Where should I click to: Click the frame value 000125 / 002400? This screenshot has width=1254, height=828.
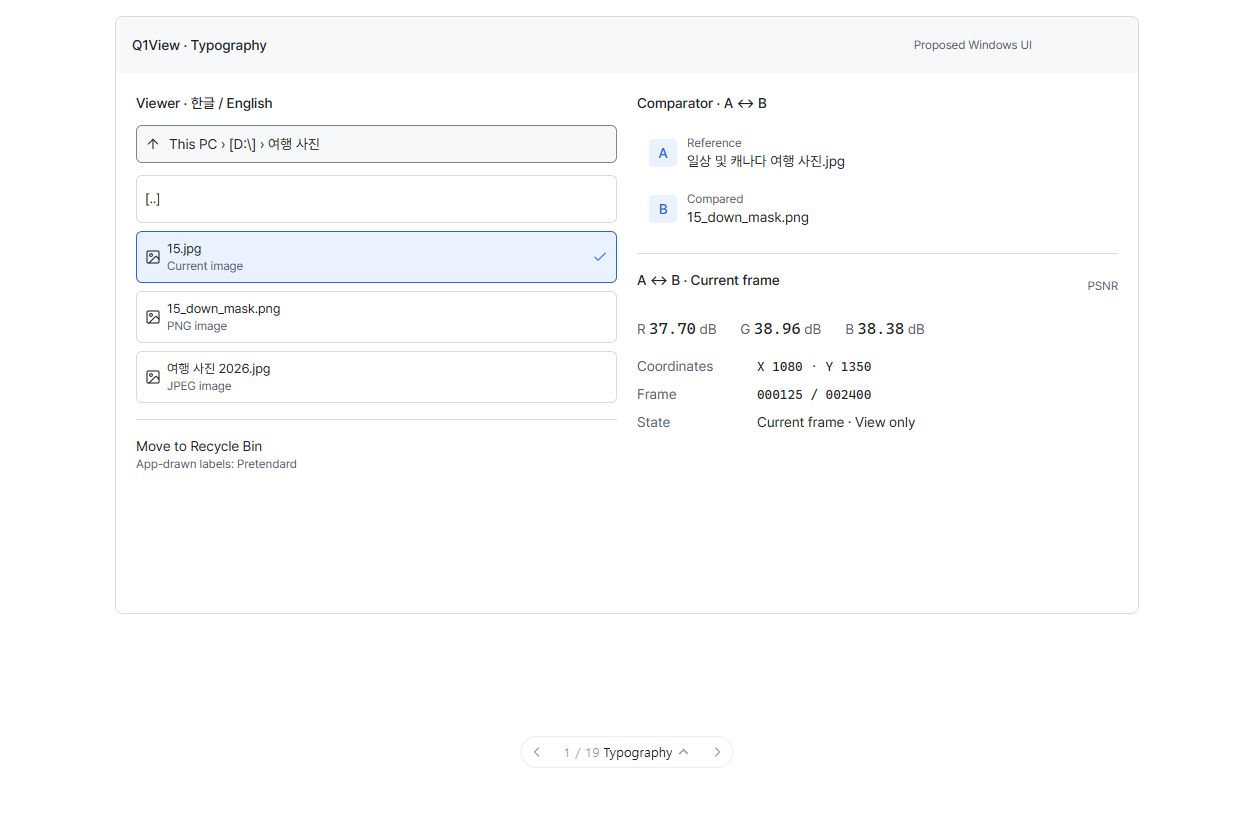814,395
